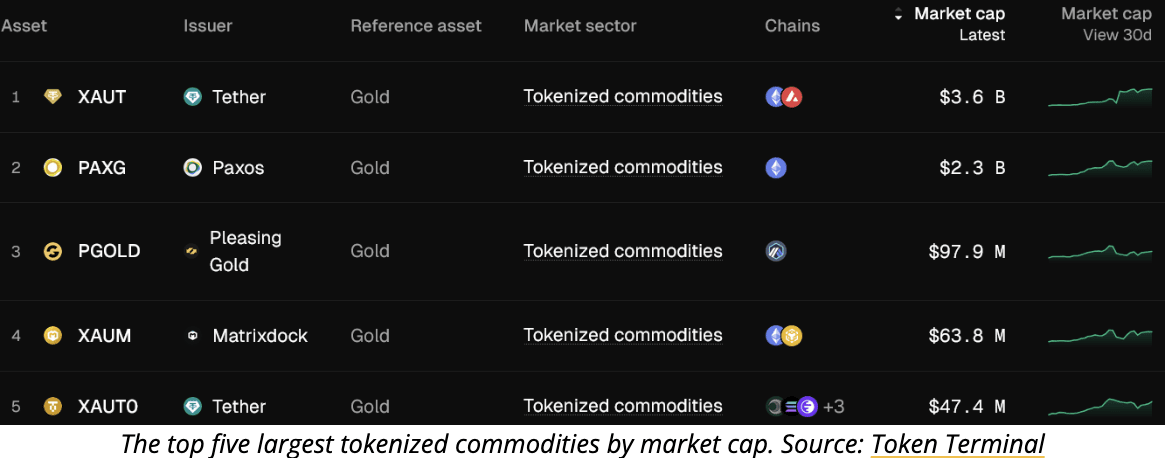Image resolution: width=1168 pixels, height=458 pixels.
Task: Click the Reference asset column header
Action: 415,26
